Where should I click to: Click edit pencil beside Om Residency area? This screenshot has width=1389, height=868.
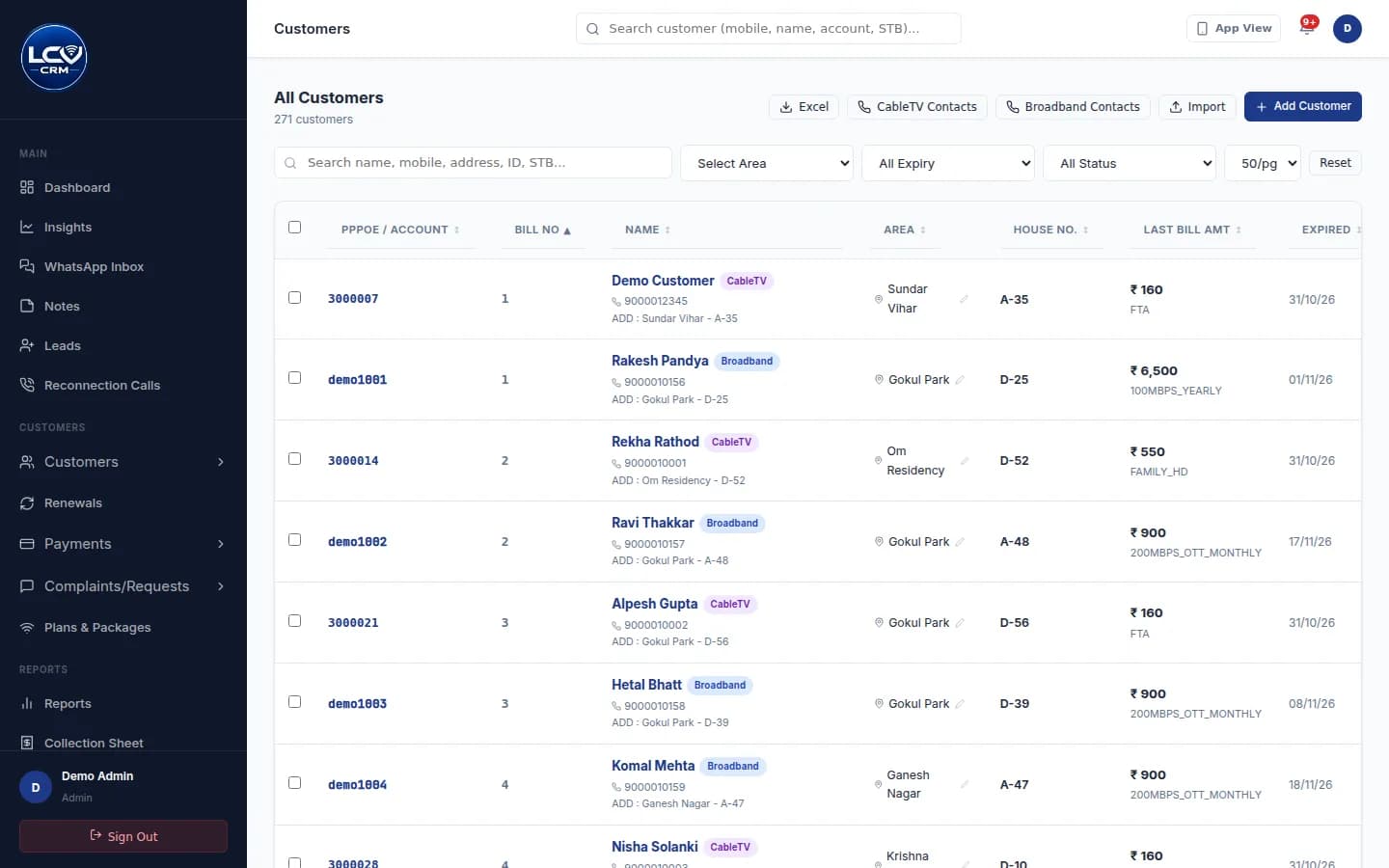coord(965,461)
